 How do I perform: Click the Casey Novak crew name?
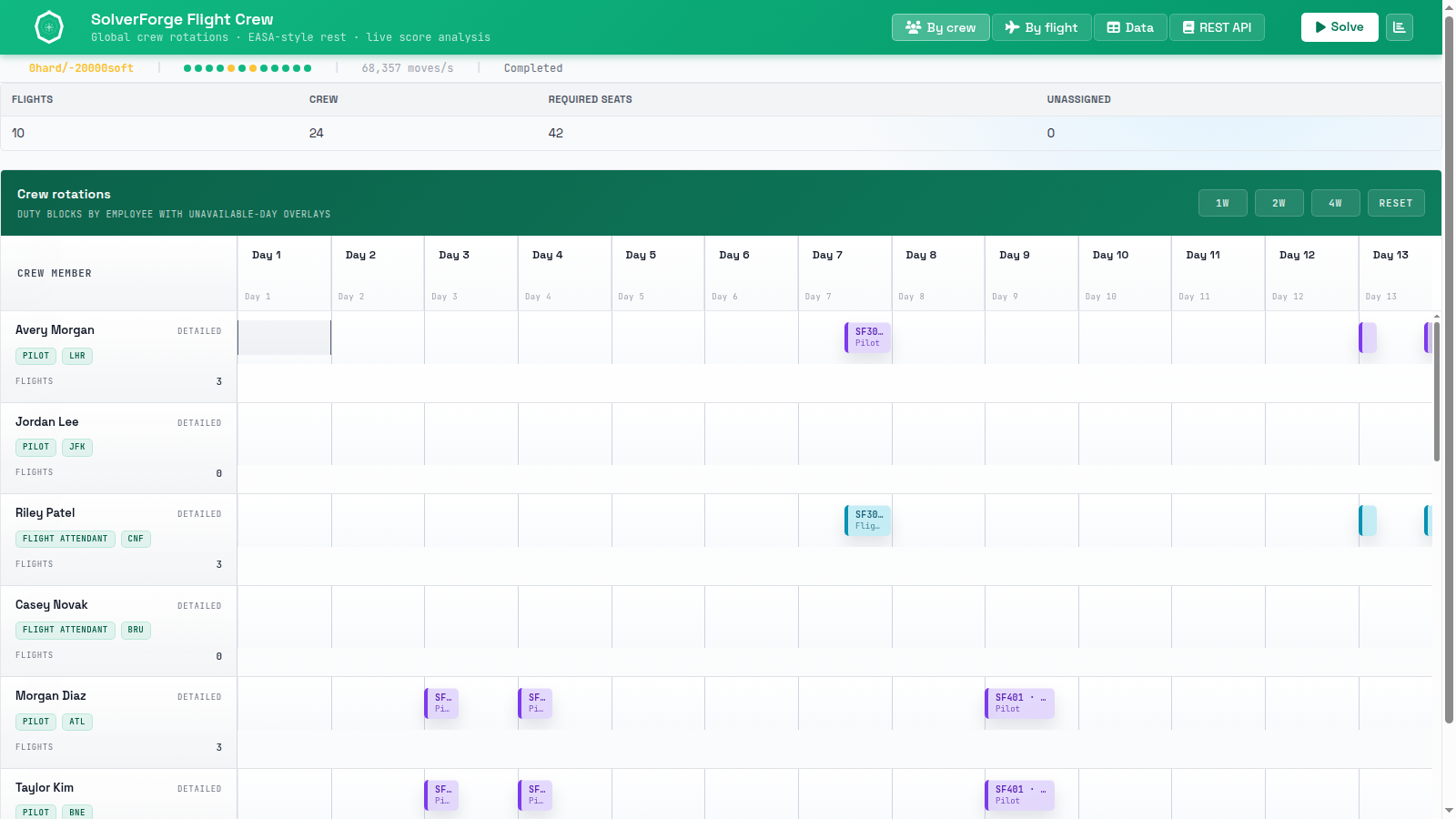pos(52,605)
